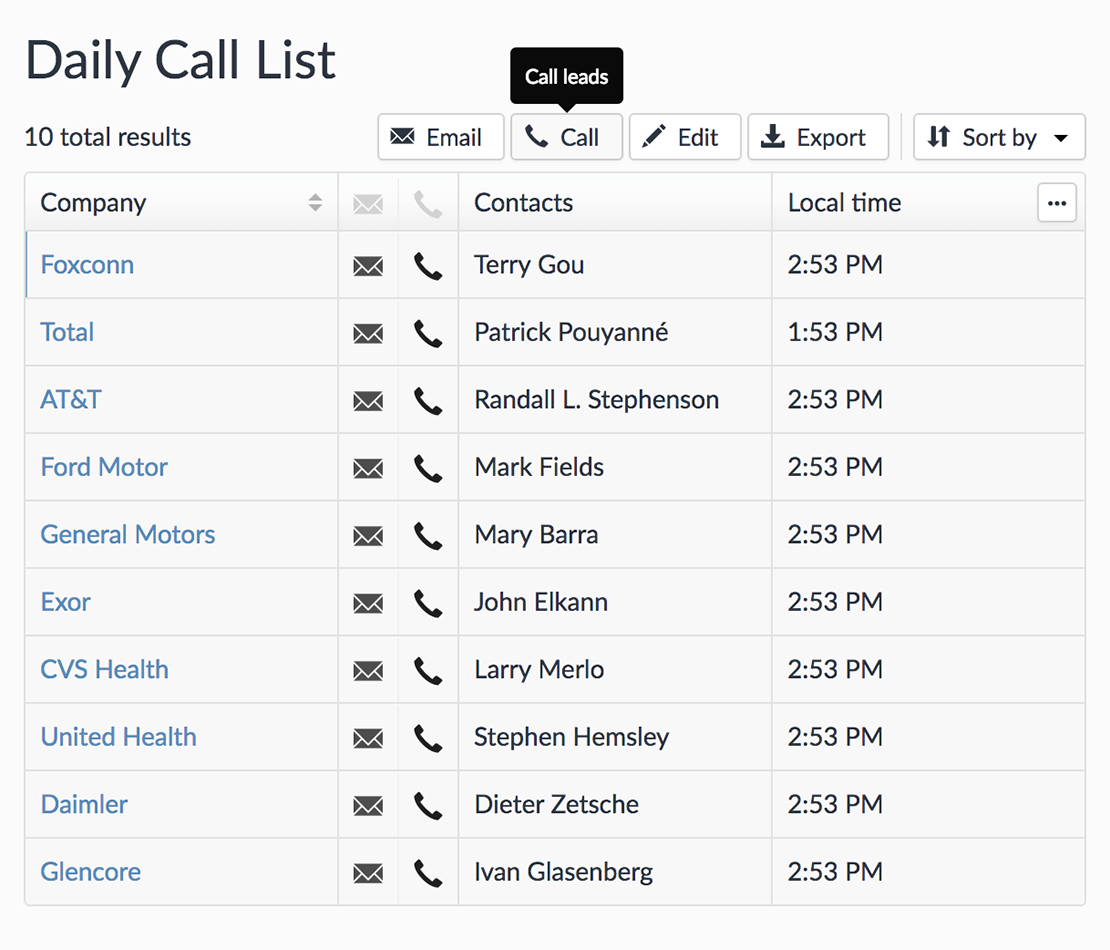Click the Call leads button
The image size is (1110, 950).
pos(566,137)
